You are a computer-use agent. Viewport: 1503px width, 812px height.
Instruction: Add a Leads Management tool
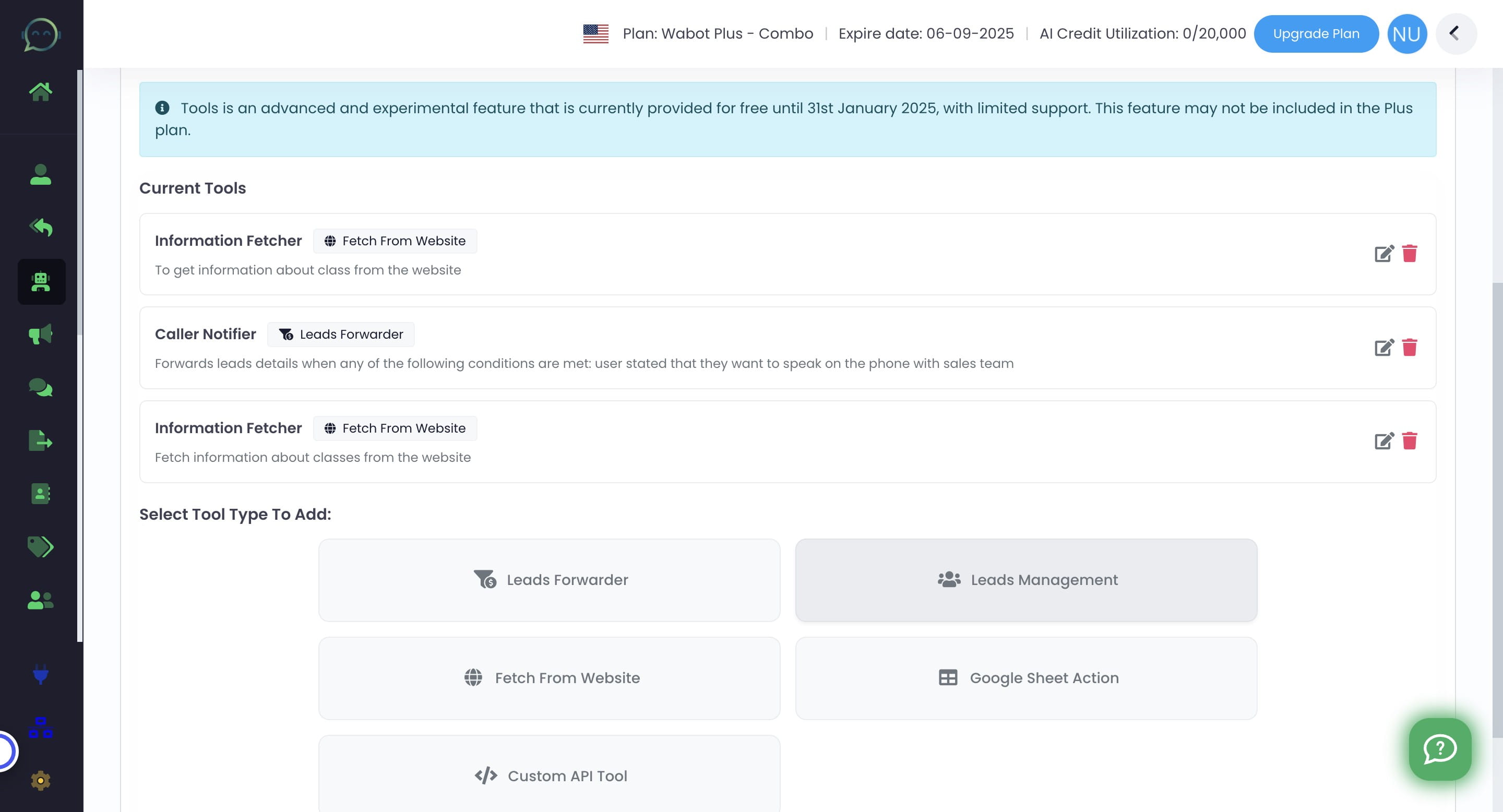click(x=1025, y=580)
